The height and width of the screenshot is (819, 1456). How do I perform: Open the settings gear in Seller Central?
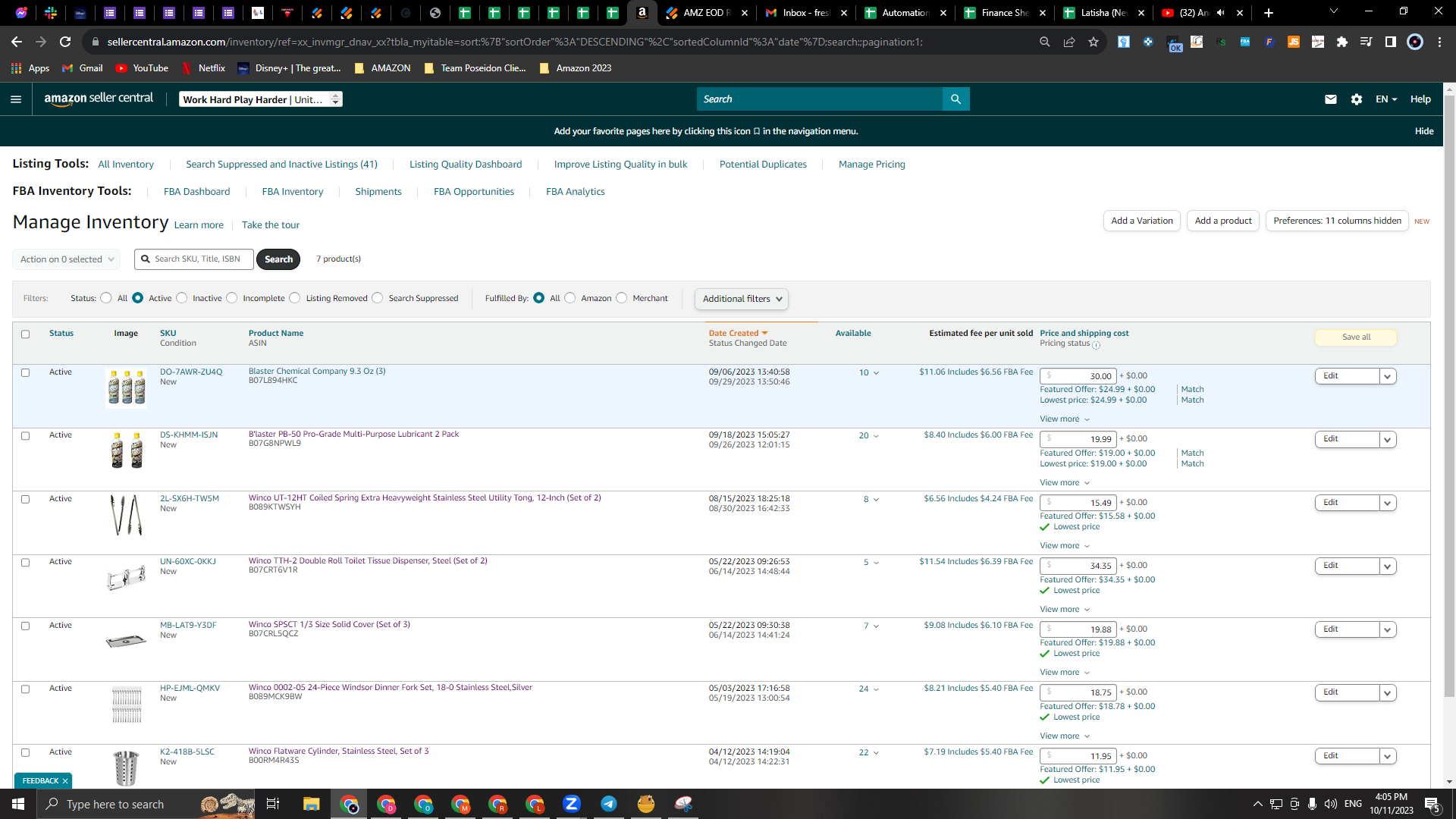pos(1357,99)
